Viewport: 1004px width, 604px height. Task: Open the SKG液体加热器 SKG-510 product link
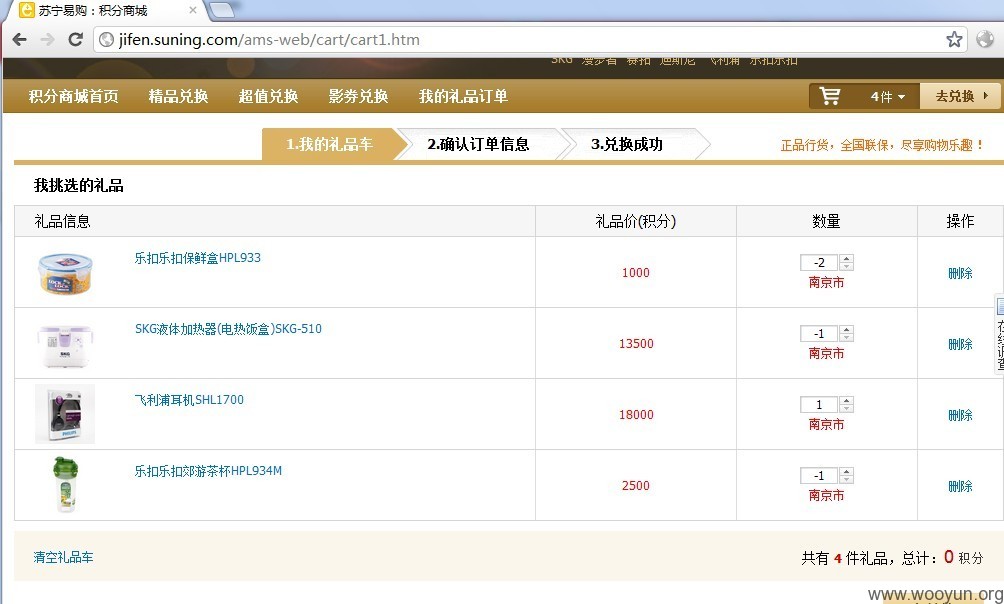[x=228, y=329]
